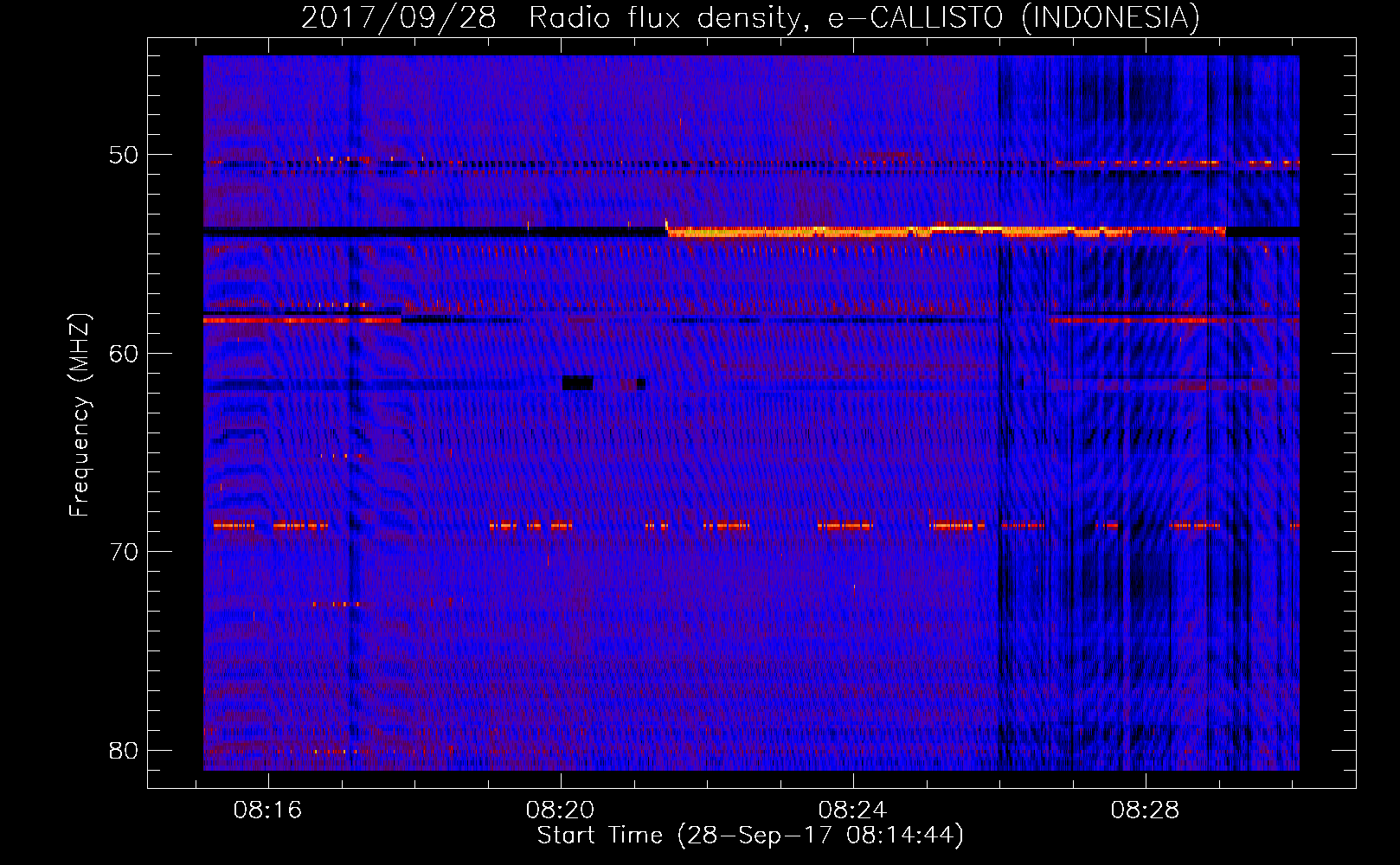Click the plot title text e-CALLISTO (INDONESIA)

pos(1013,17)
